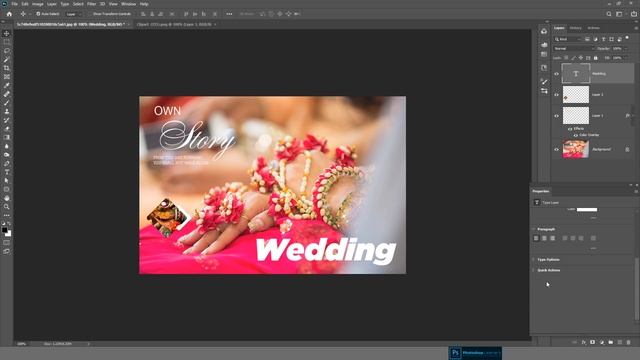Enable the Auto-Select checkbox
The width and height of the screenshot is (640, 360).
pyautogui.click(x=38, y=14)
